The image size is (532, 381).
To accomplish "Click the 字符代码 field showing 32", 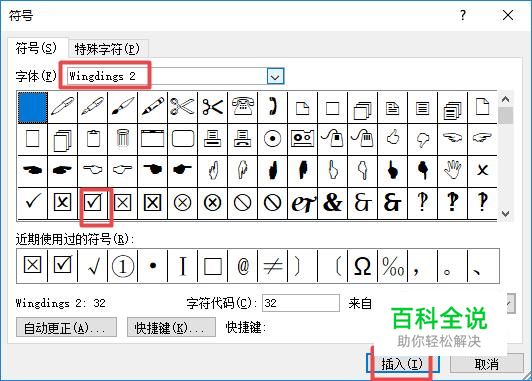I will point(301,303).
